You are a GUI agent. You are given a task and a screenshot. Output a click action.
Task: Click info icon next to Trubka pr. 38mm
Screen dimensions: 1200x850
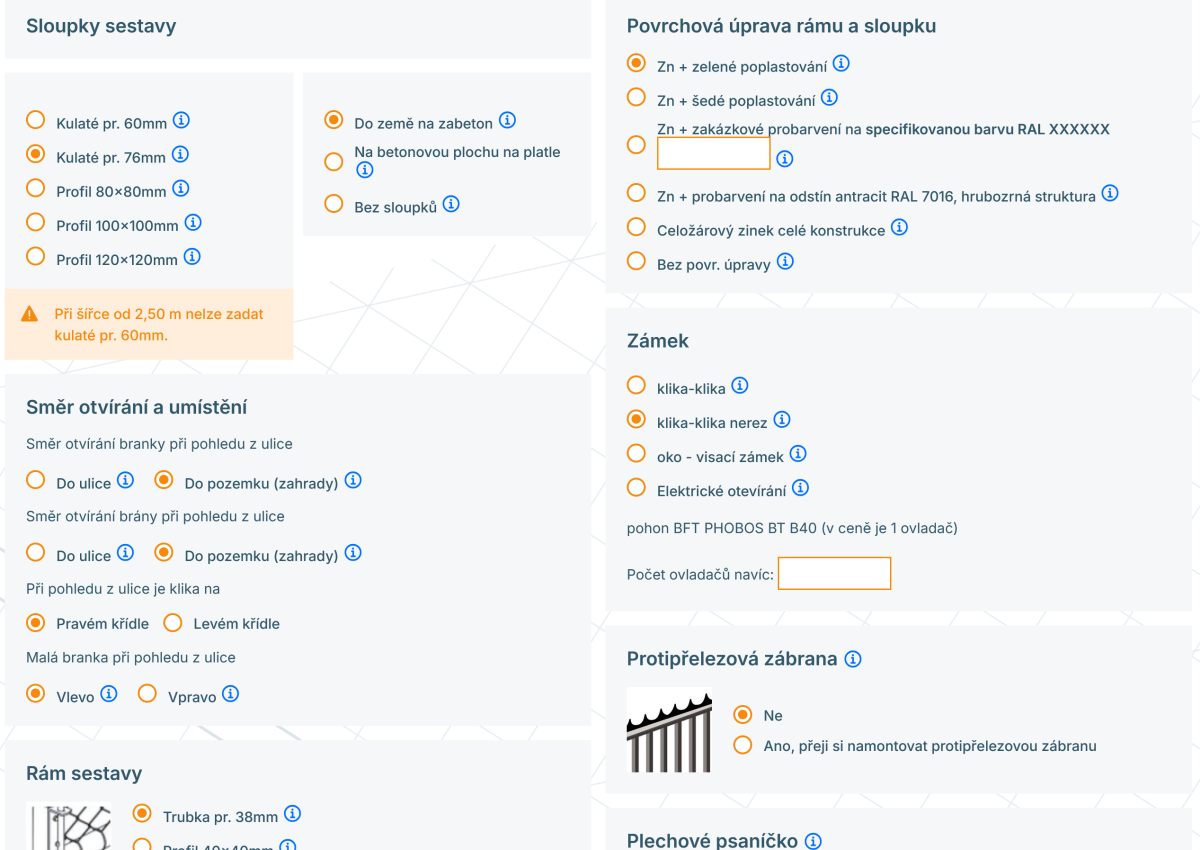292,814
